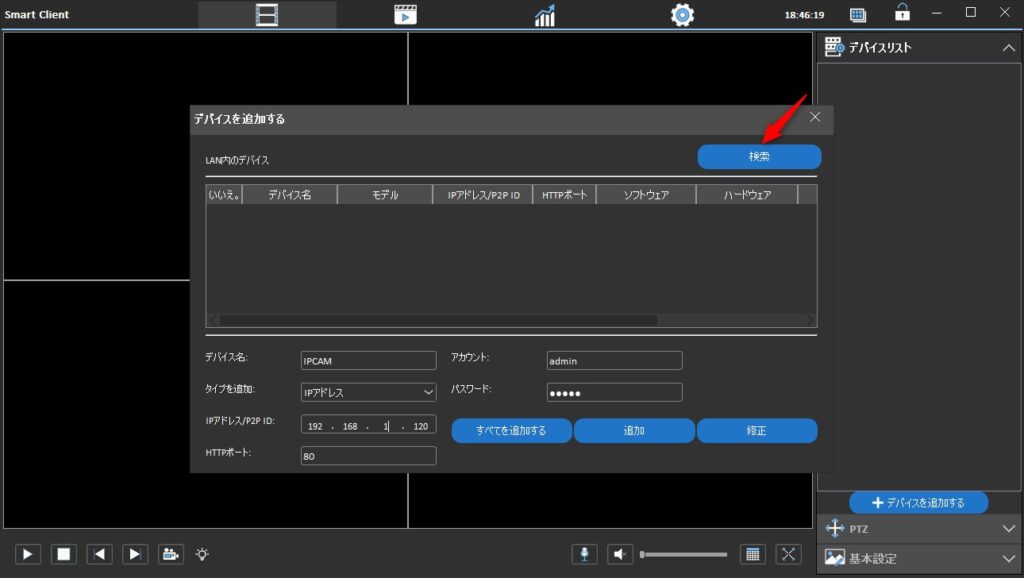The image size is (1024, 578).
Task: Expand the 基本設定 panel
Action: pyautogui.click(x=918, y=558)
